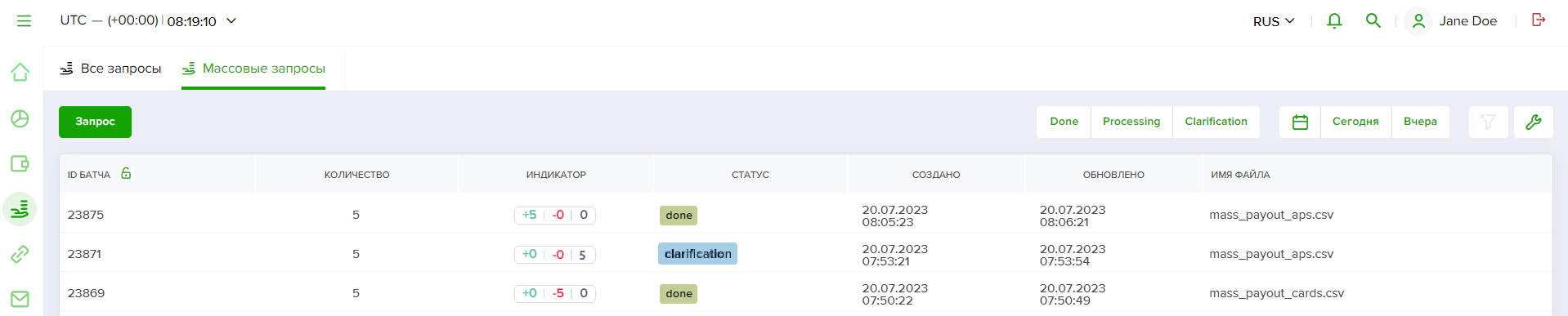Screen dimensions: 1568x316
Task: Toggle the Processing status filter
Action: 1131,122
